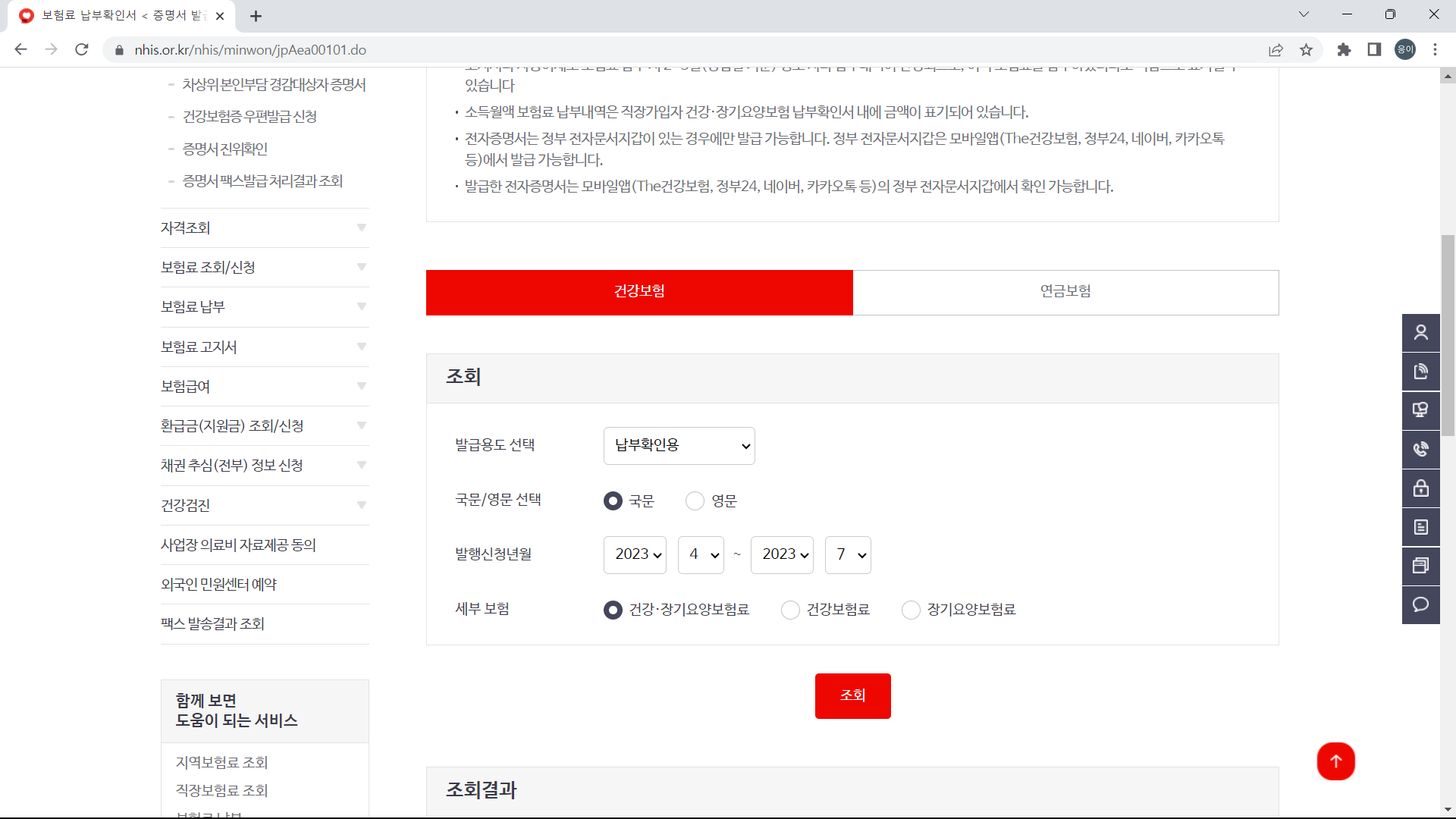The height and width of the screenshot is (819, 1456).
Task: Click the scroll-to-top red arrow button
Action: (1335, 761)
